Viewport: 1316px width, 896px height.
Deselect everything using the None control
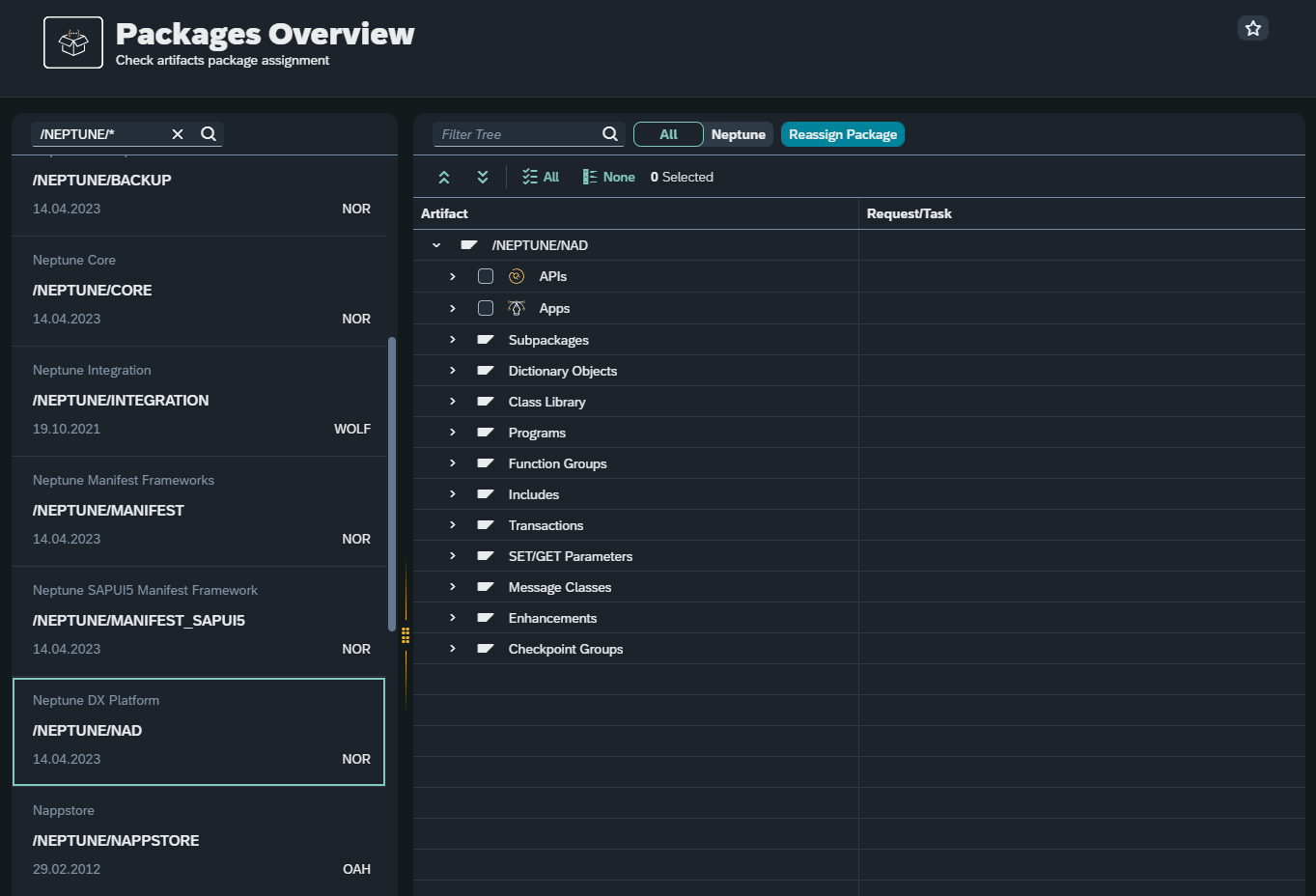tap(607, 177)
